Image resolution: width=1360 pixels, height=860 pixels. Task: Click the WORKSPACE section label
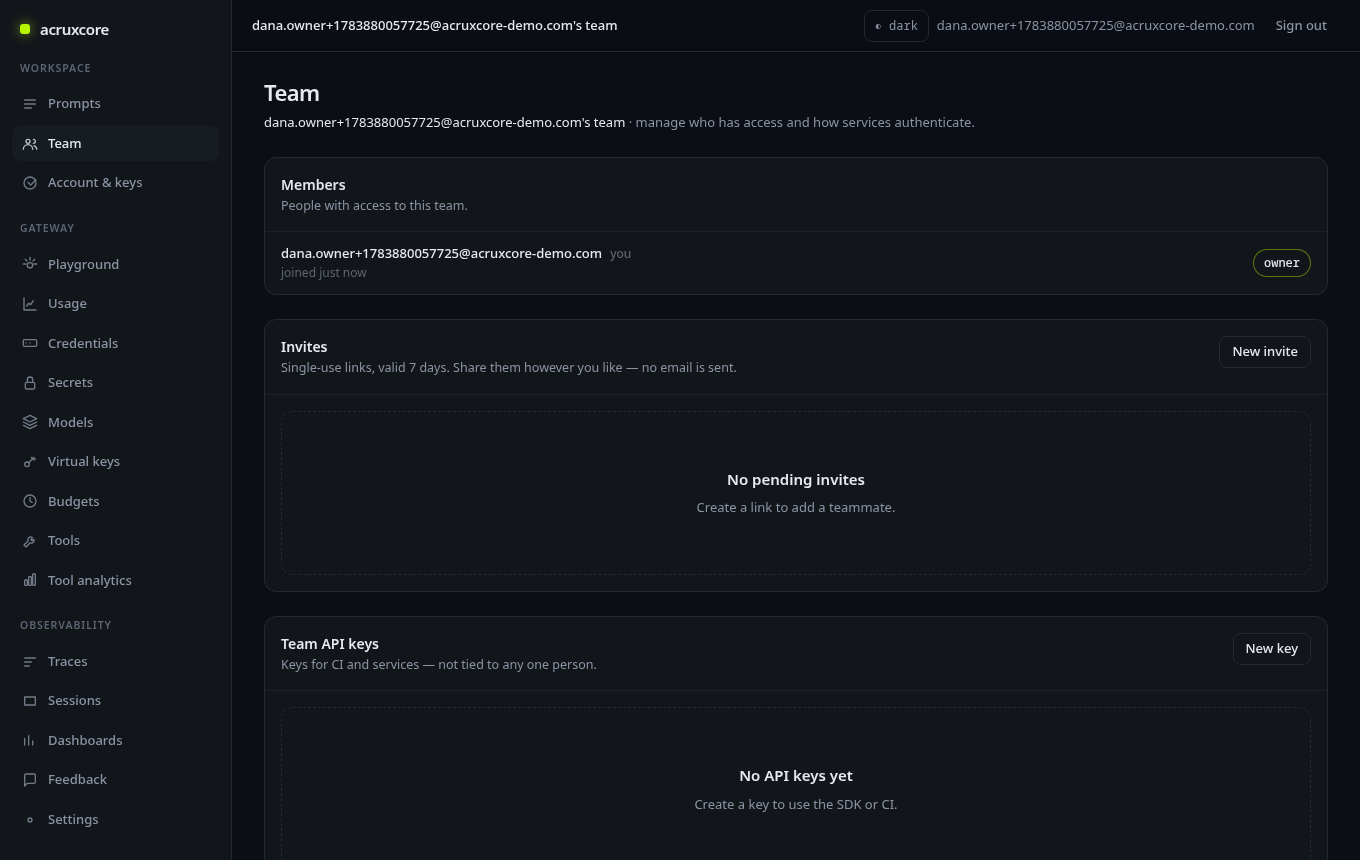[55, 68]
